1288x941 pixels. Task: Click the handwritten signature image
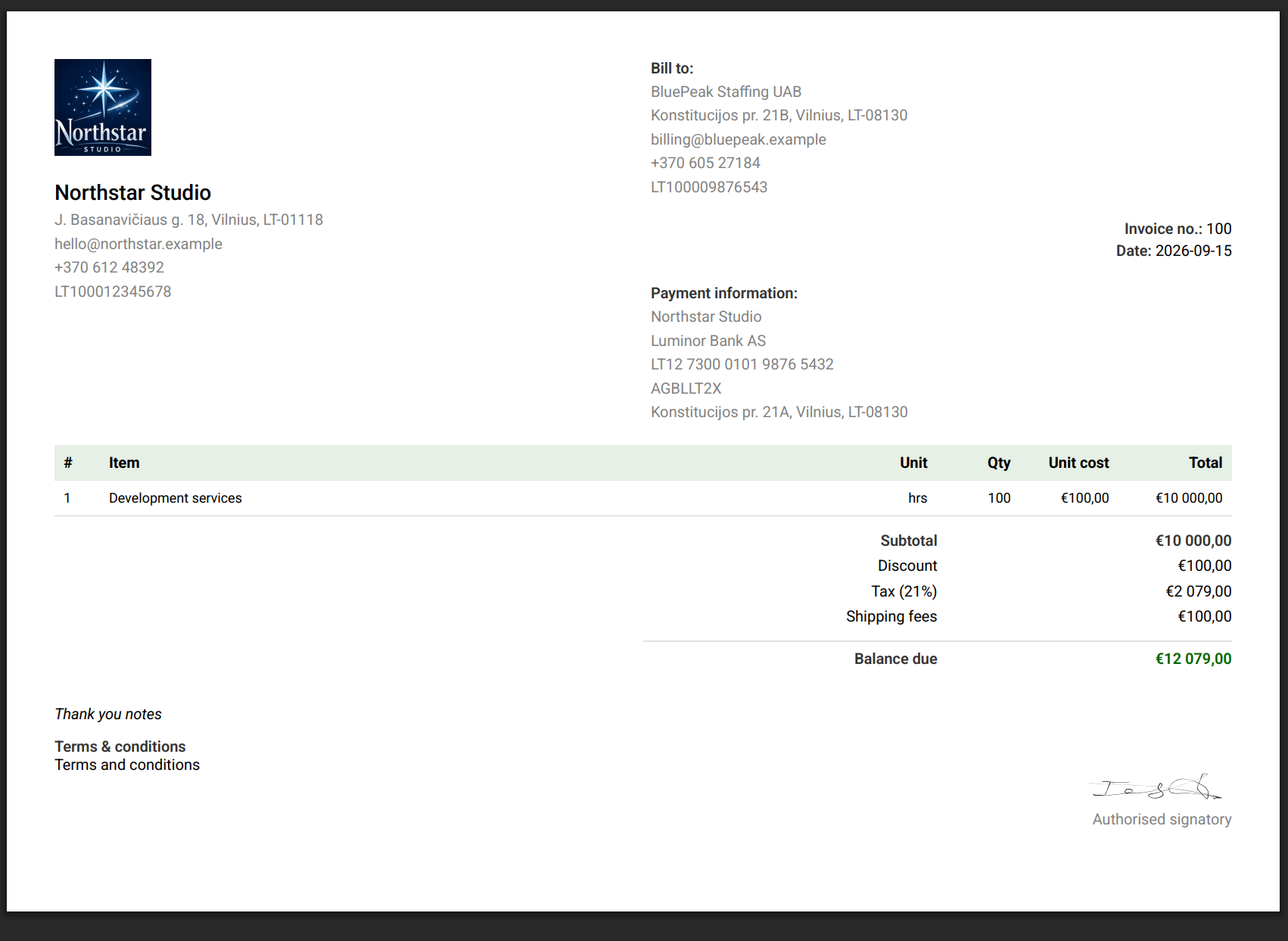tap(1156, 787)
